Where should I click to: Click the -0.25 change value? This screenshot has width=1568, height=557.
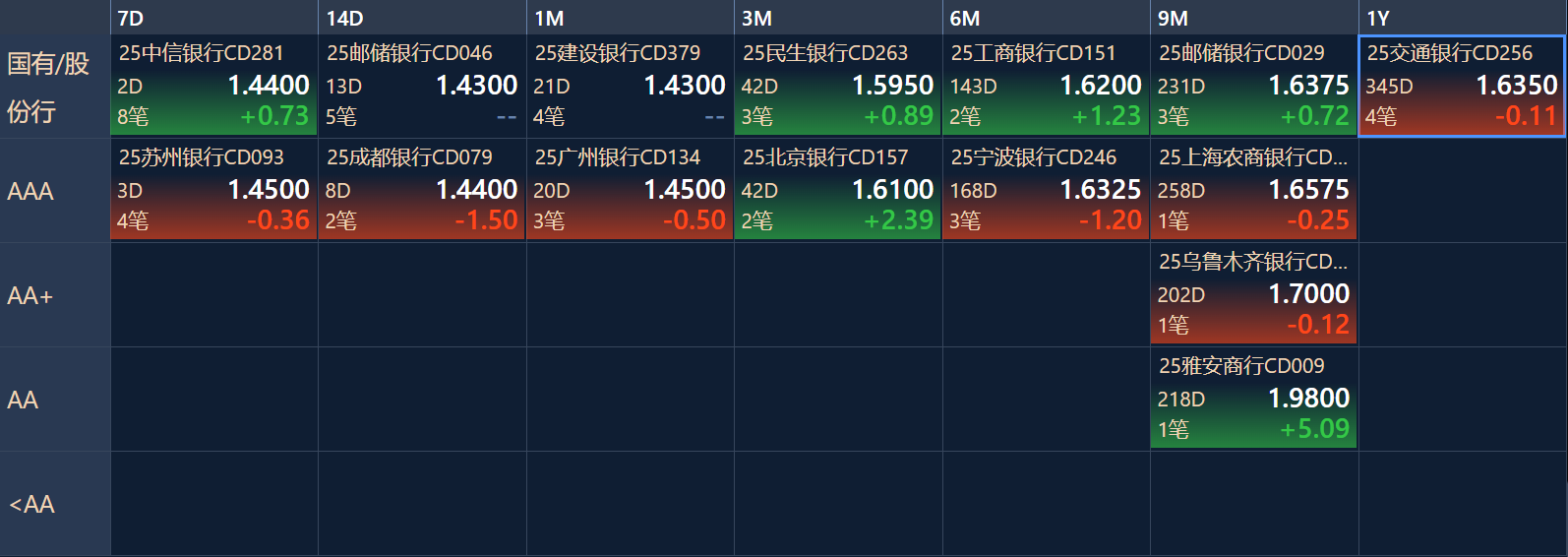tap(1318, 220)
